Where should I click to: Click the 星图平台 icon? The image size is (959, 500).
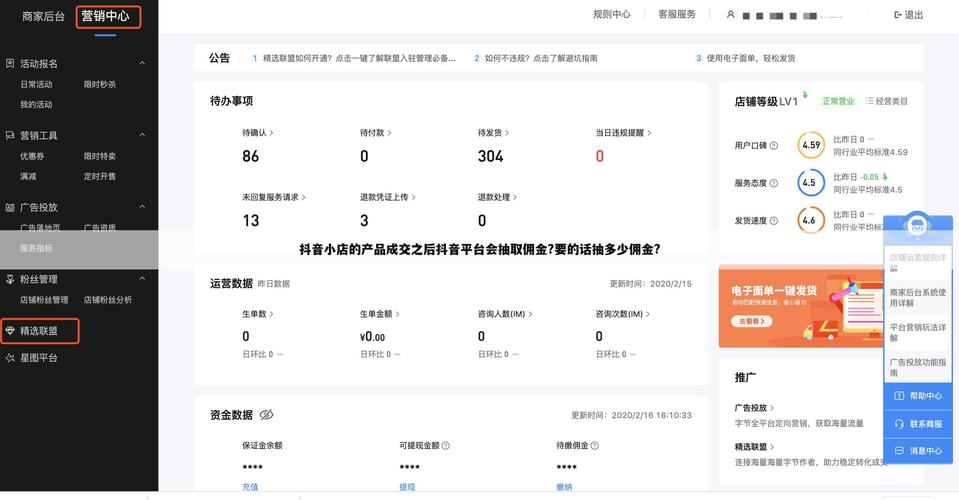(10, 358)
